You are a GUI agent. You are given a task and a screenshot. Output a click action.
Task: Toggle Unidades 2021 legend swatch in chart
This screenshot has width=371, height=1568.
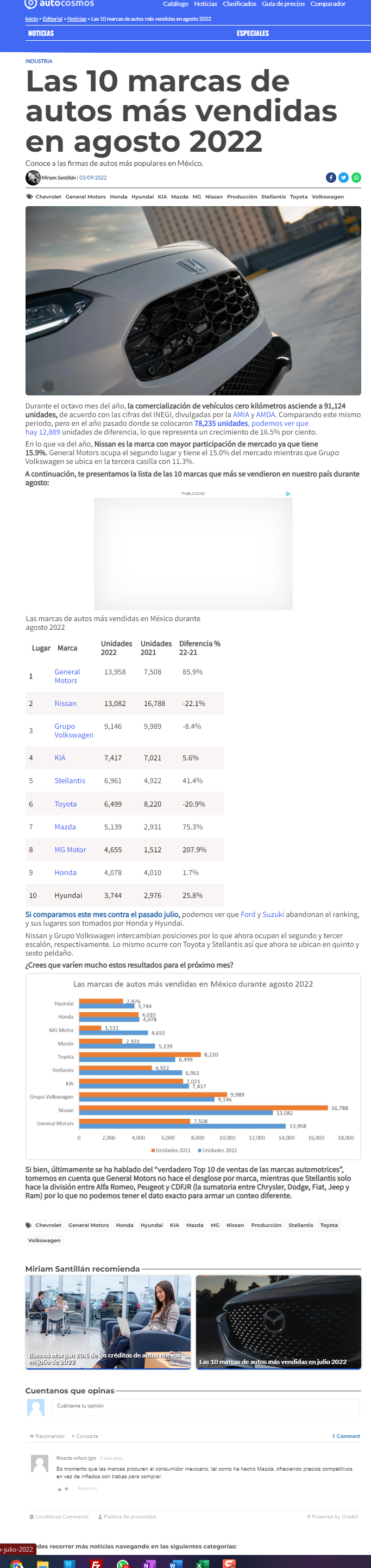pos(153,1150)
